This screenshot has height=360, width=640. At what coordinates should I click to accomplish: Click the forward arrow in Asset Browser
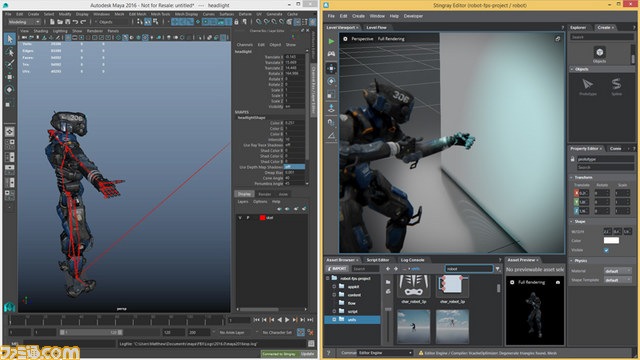tap(396, 269)
